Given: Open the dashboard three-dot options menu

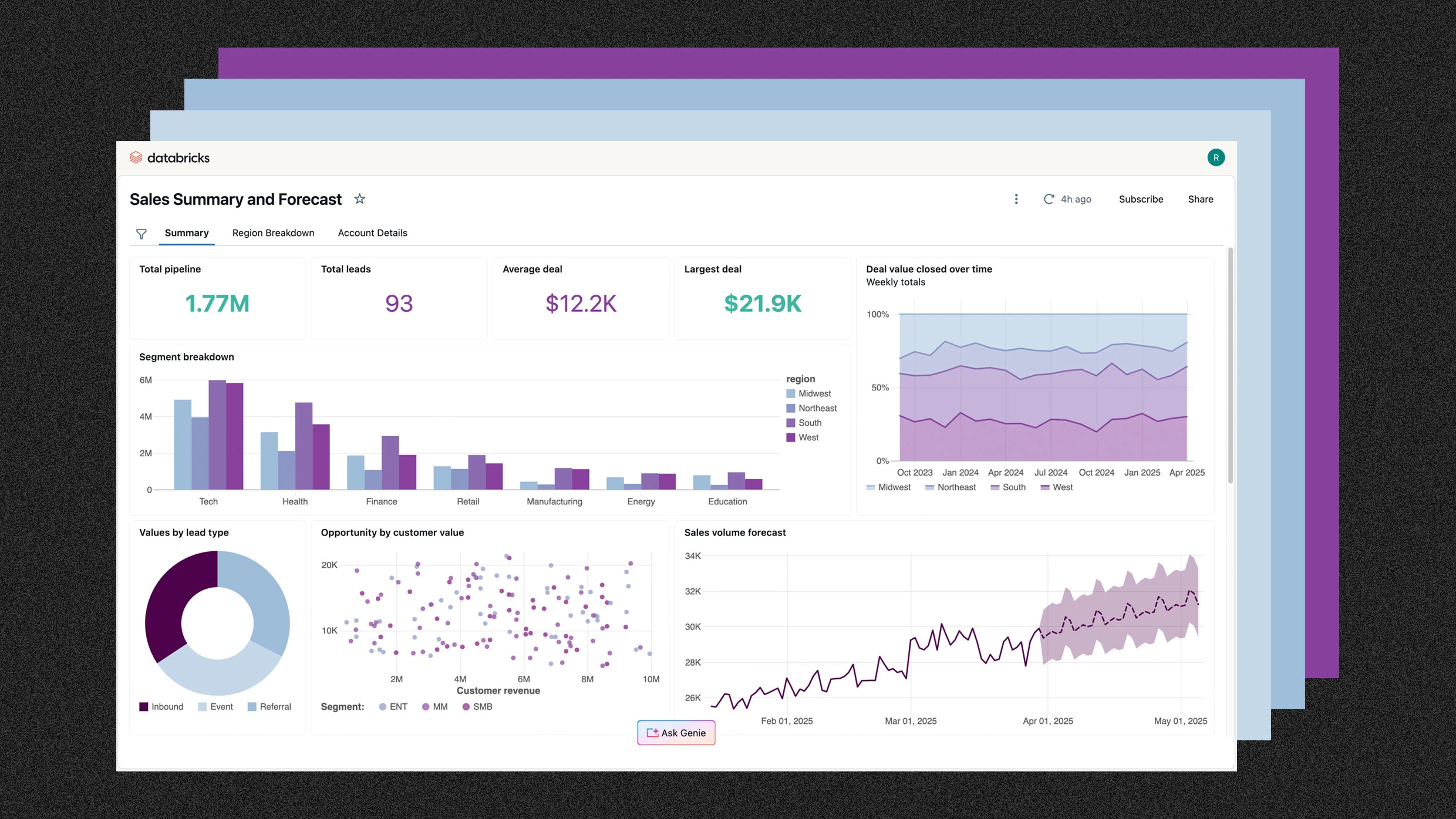Looking at the screenshot, I should [1016, 199].
